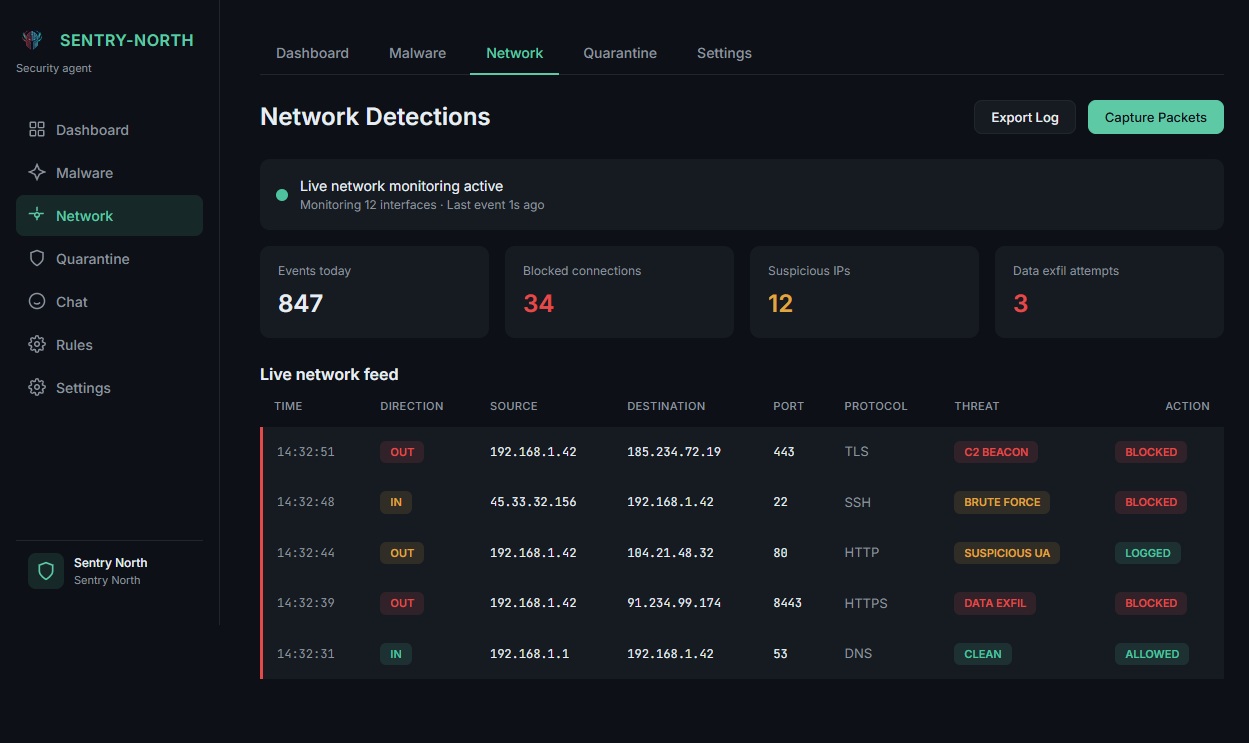Click timestamp 14:32:39

coord(305,603)
